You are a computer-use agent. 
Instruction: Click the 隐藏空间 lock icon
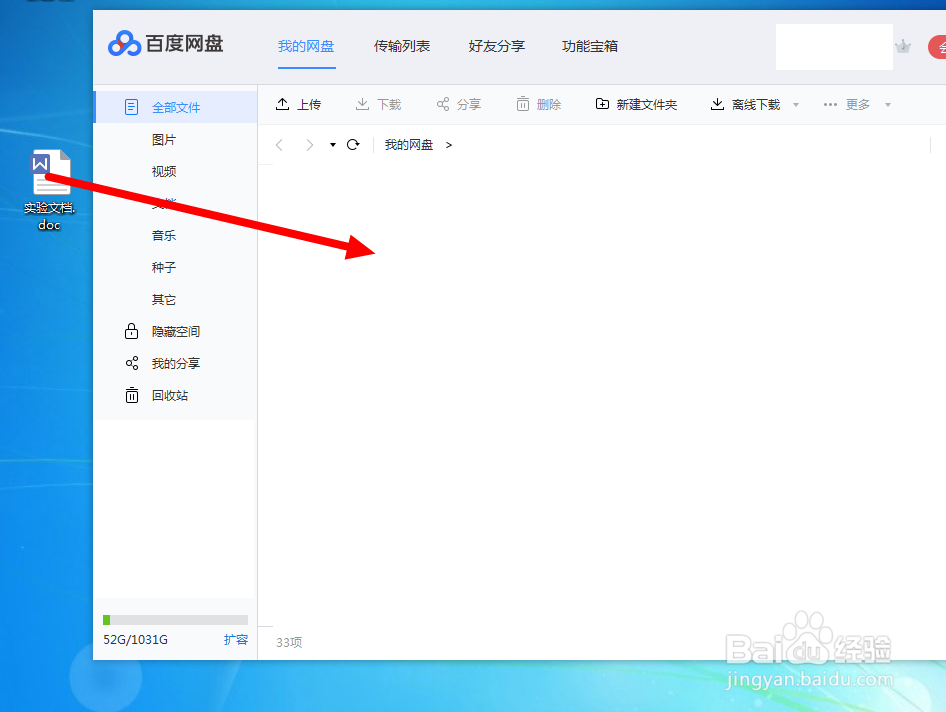pyautogui.click(x=131, y=331)
